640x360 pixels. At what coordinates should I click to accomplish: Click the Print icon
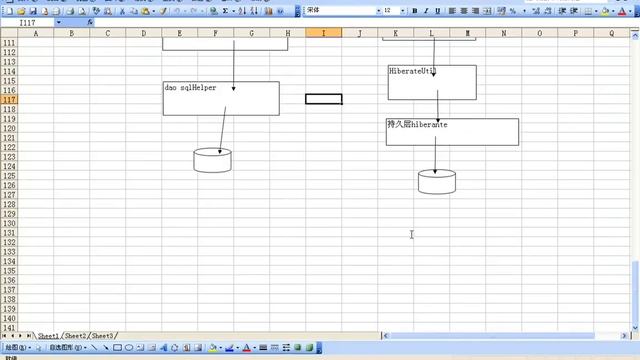(x=70, y=11)
